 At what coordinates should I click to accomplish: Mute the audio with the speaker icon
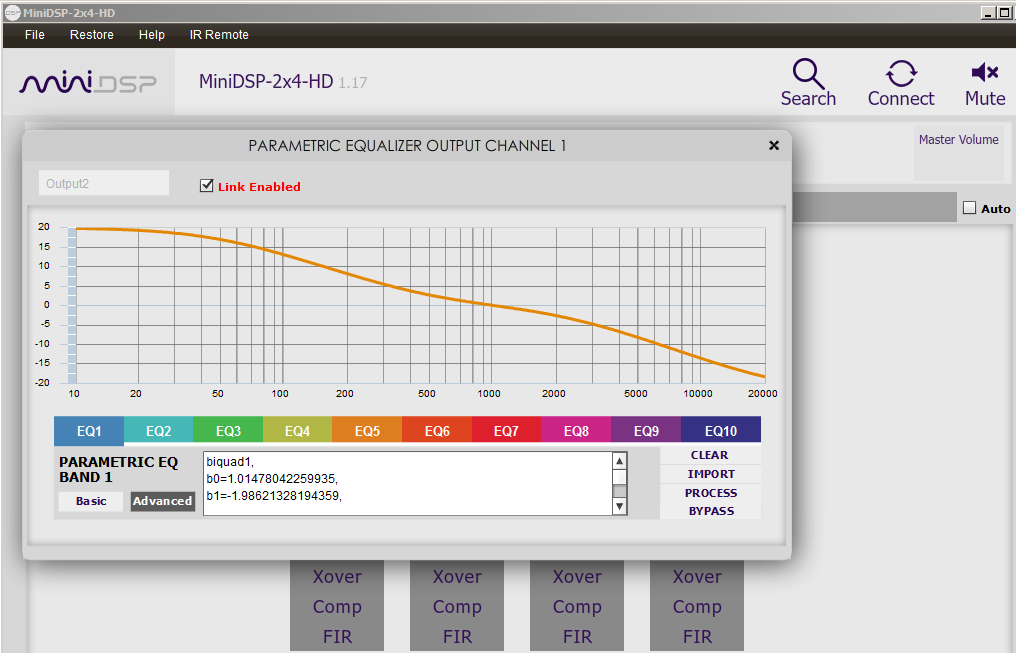tap(985, 72)
